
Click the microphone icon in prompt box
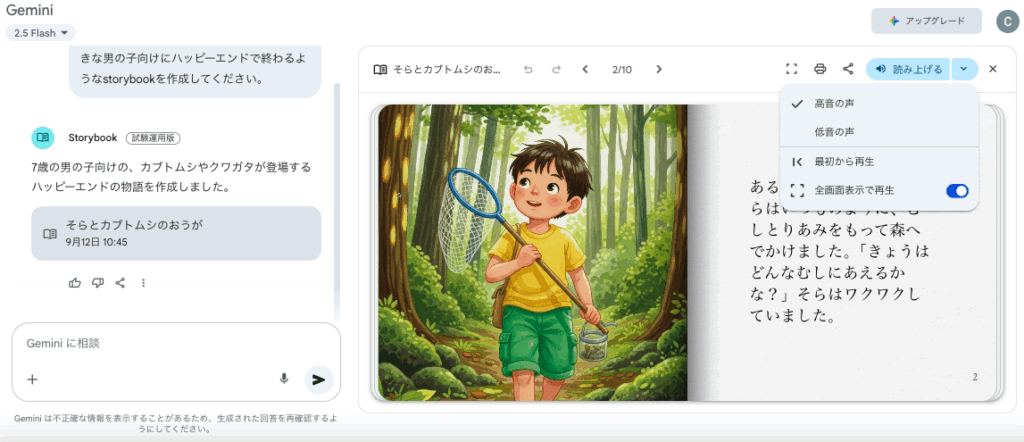(284, 379)
